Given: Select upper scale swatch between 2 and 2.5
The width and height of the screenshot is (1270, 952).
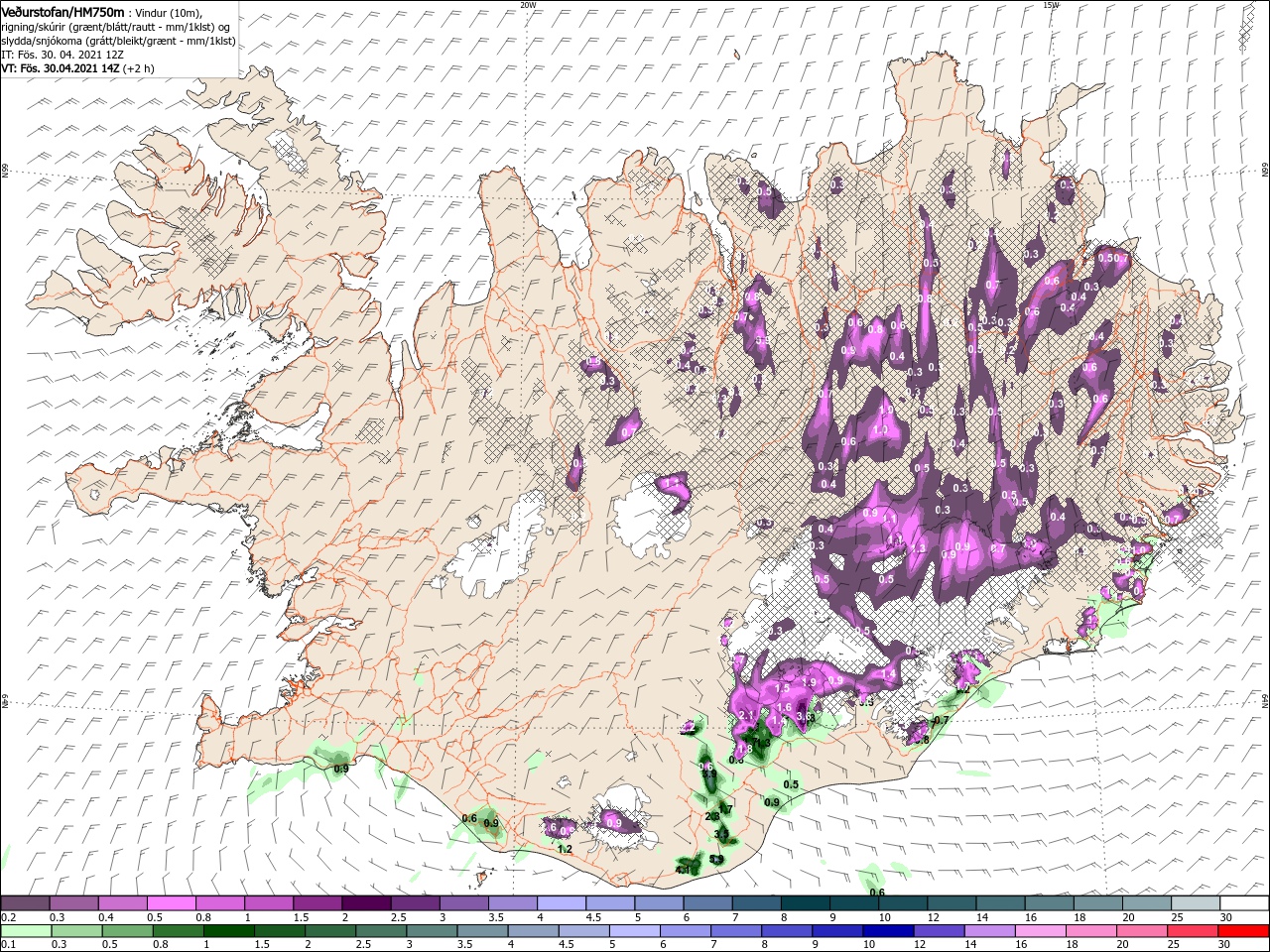Looking at the screenshot, I should coord(366,903).
